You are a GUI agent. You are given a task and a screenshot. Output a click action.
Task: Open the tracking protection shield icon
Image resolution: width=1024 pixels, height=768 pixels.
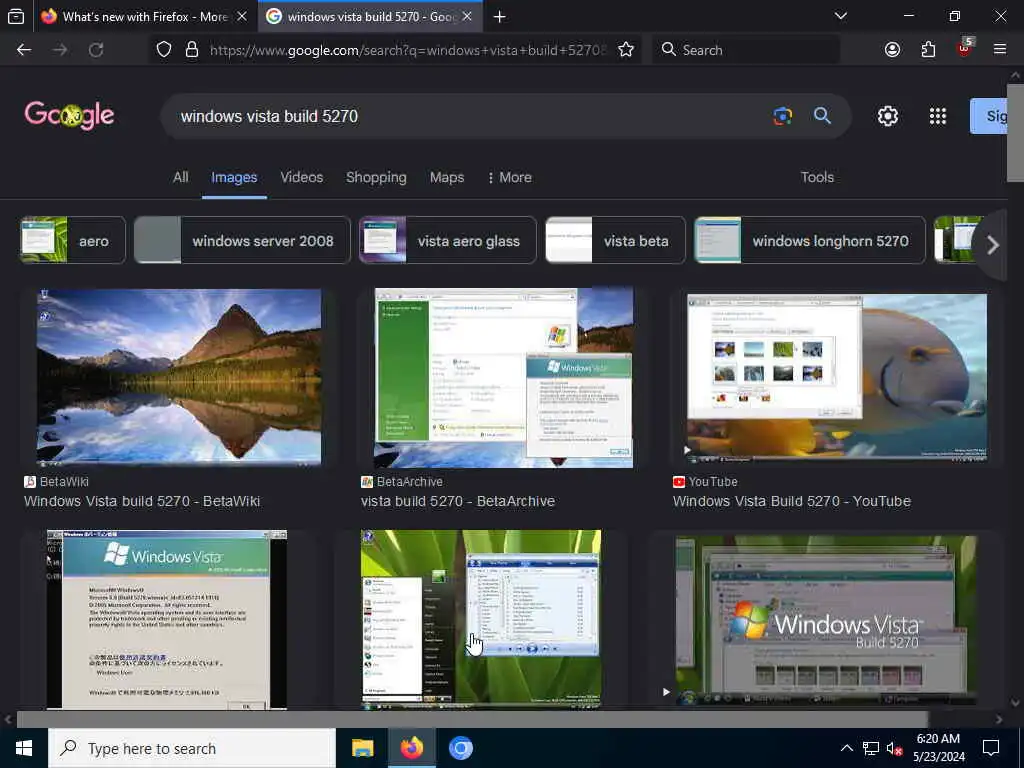[164, 50]
